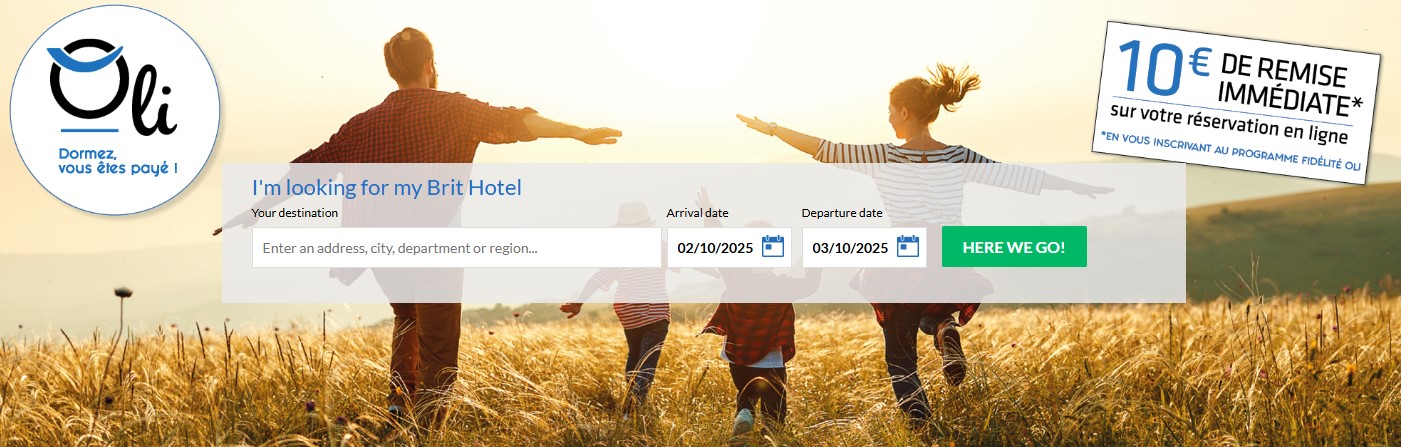Click the "I'm looking for my Brit Hotel" heading

pos(387,187)
